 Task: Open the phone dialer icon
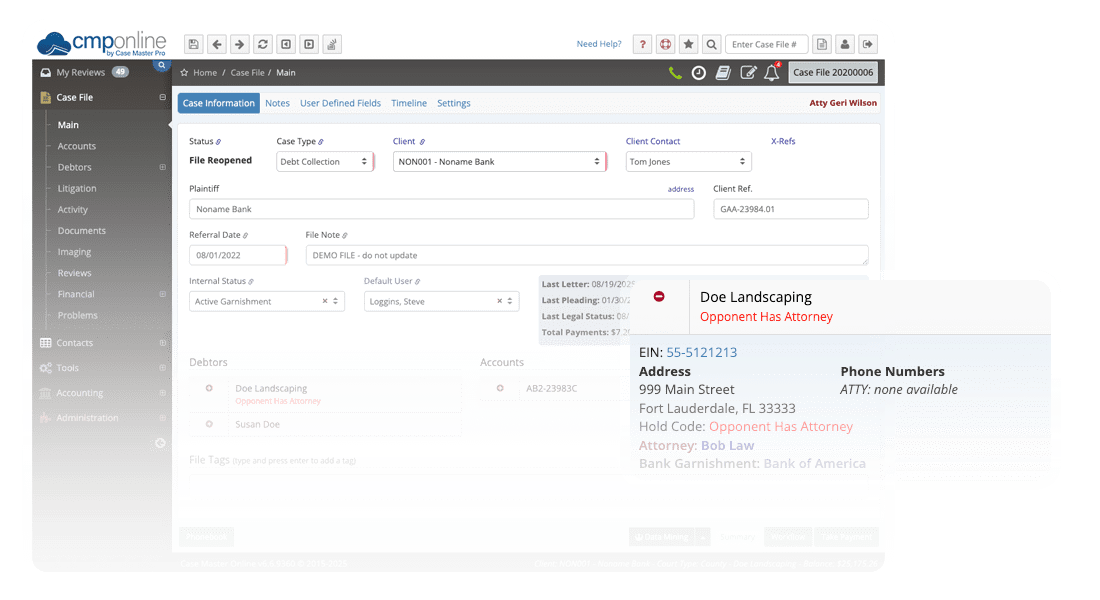coord(675,73)
